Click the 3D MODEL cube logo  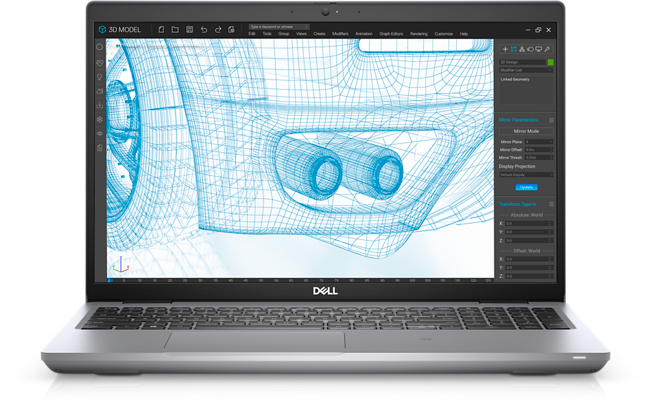click(x=102, y=29)
